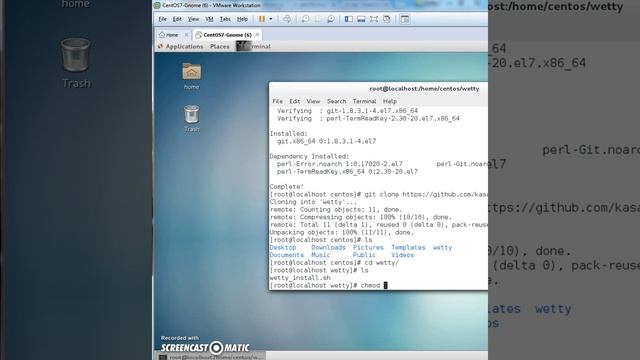
Task: Close the CentOS7-Gnome (6) tab
Action: (258, 35)
